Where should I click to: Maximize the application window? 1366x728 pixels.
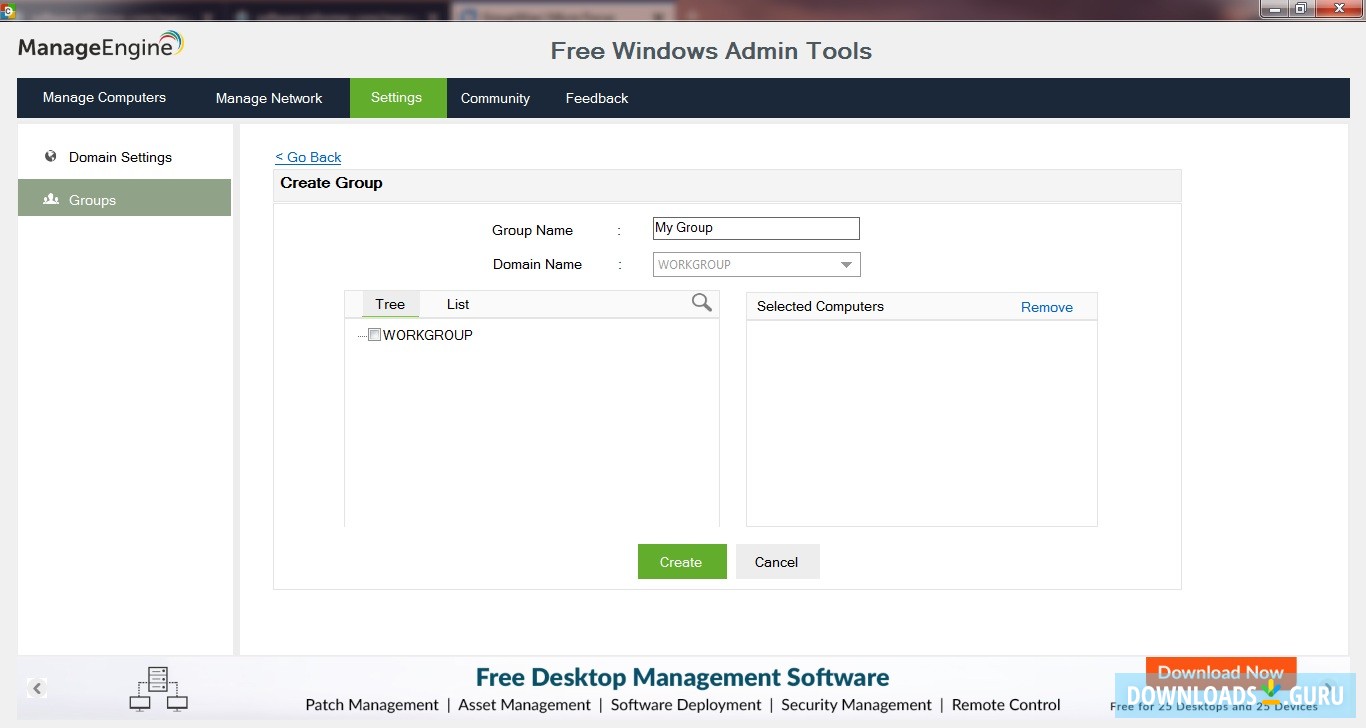1301,9
